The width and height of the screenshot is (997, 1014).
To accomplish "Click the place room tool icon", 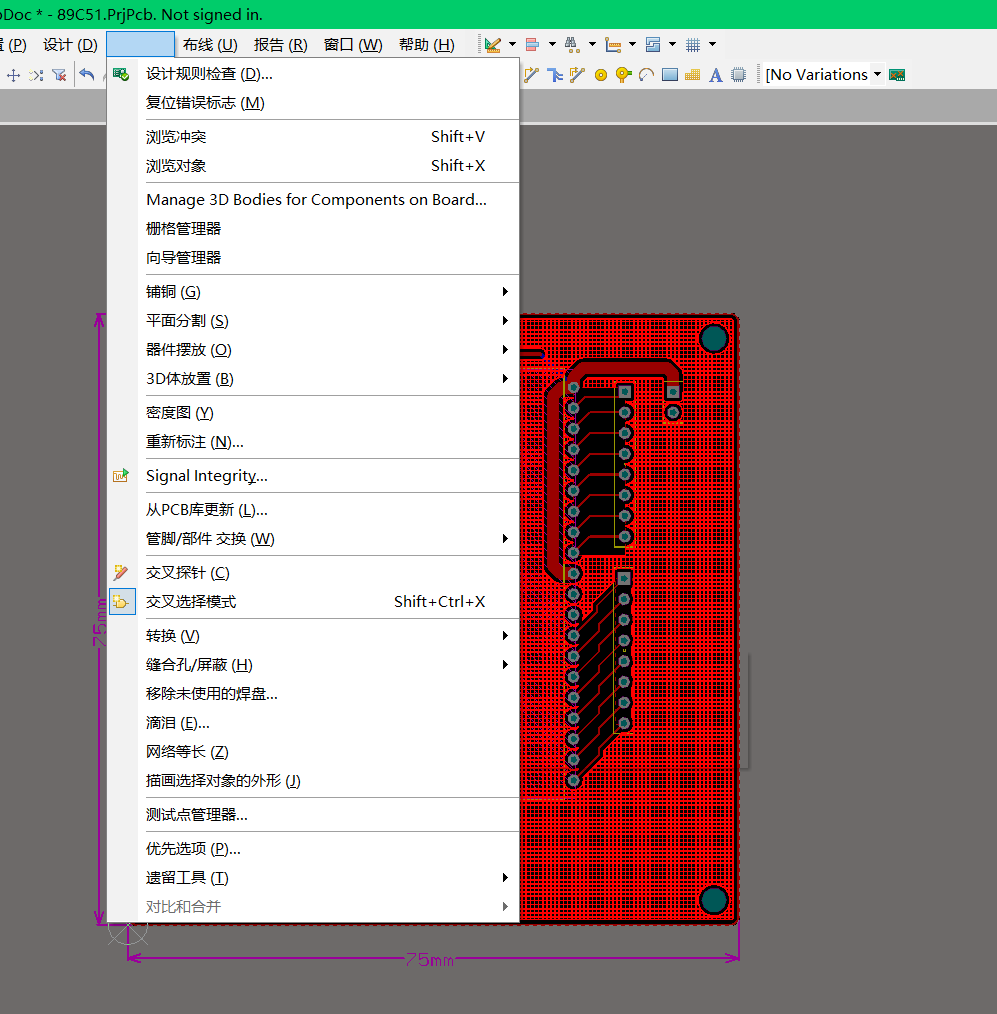I will [653, 45].
